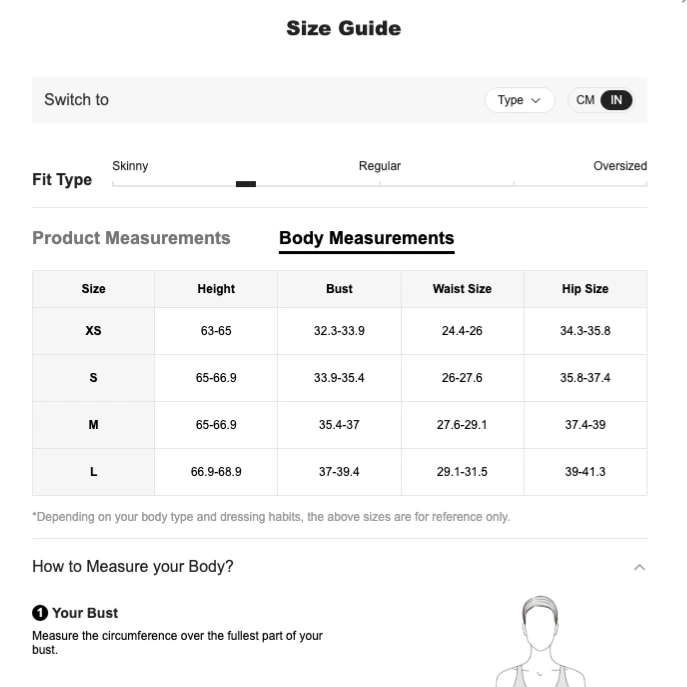Switch to Product Measurements tab
Screen dimensions: 687x687
[x=131, y=238]
